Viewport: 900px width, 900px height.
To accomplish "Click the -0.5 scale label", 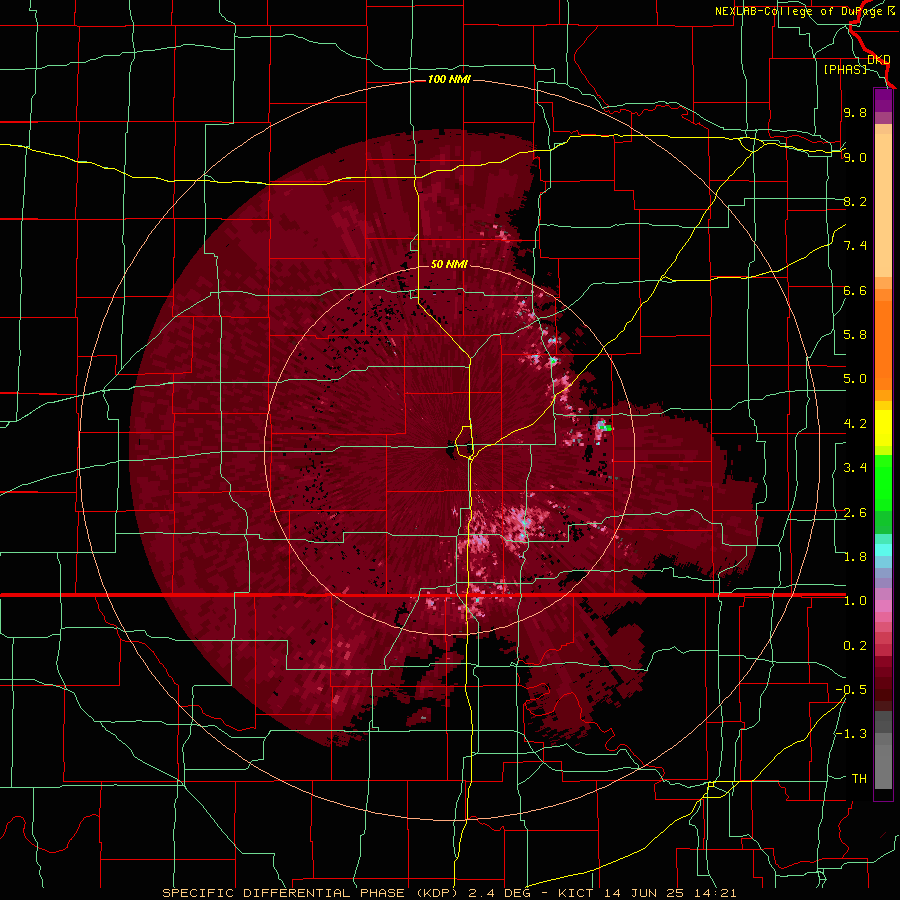I will 851,690.
